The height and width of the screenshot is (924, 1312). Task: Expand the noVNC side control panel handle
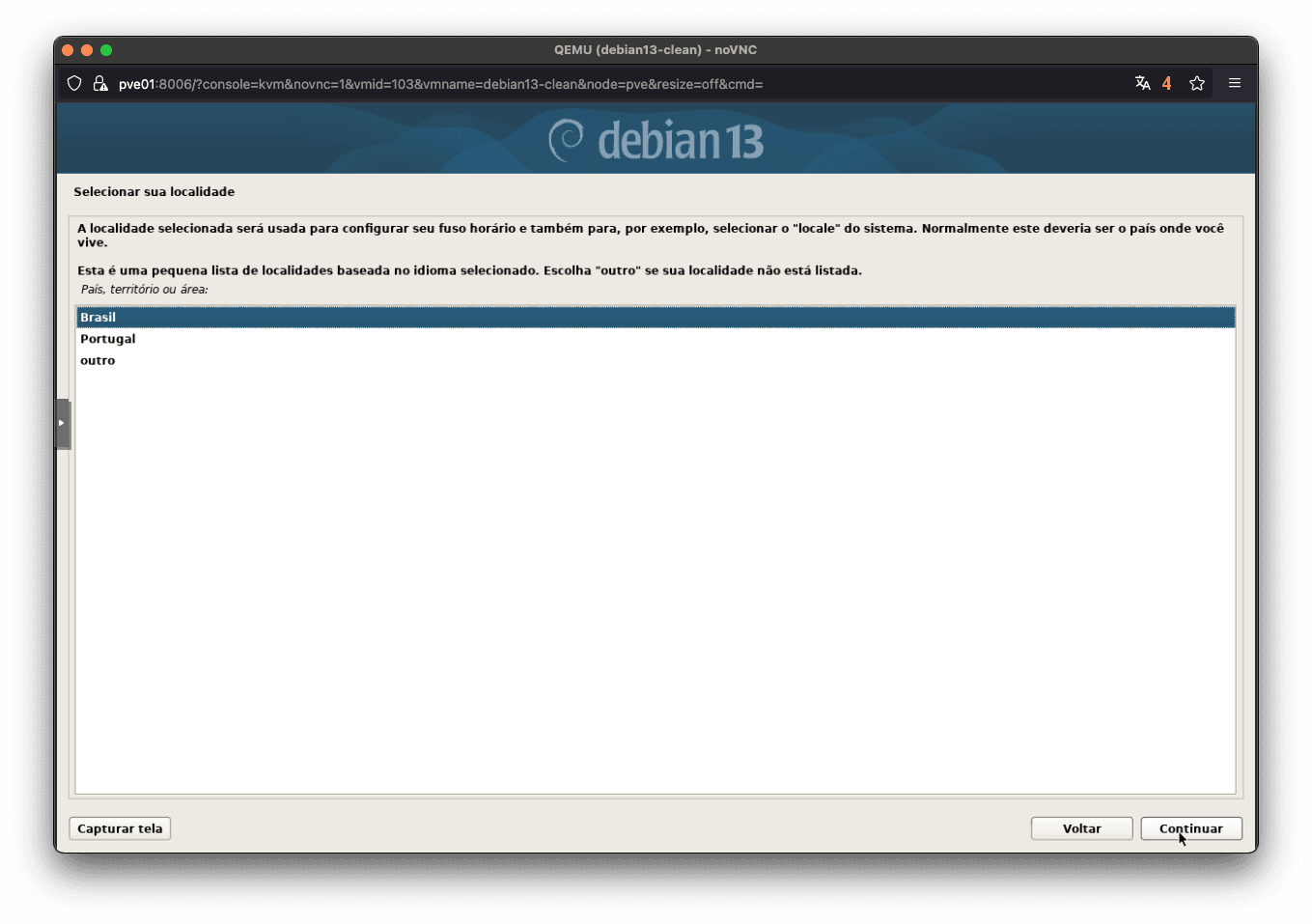(x=63, y=424)
